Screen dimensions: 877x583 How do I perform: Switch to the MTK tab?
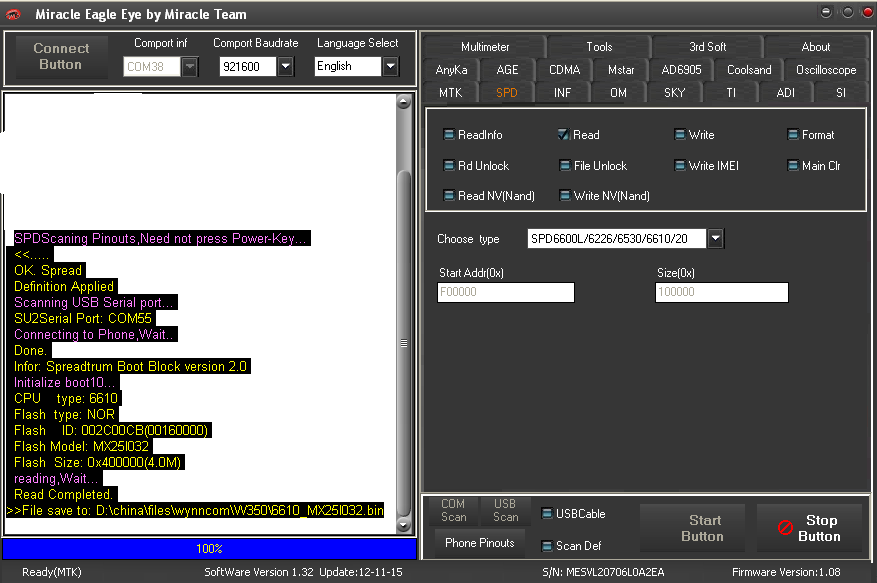451,93
